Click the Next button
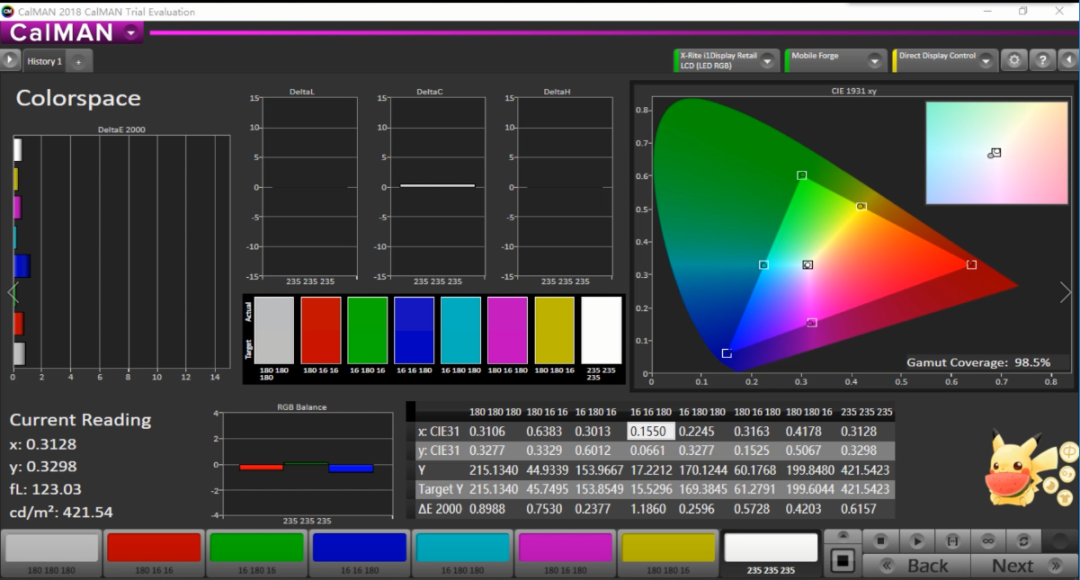The image size is (1080, 580). [x=1012, y=566]
